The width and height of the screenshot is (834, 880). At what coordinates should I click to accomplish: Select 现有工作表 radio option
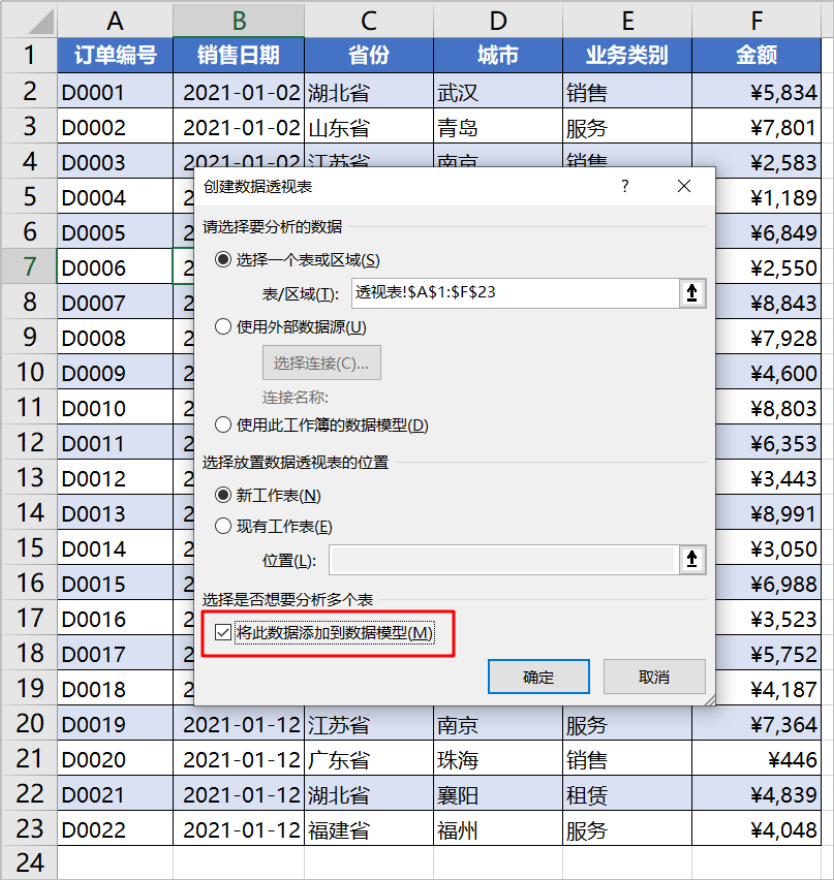coord(224,527)
